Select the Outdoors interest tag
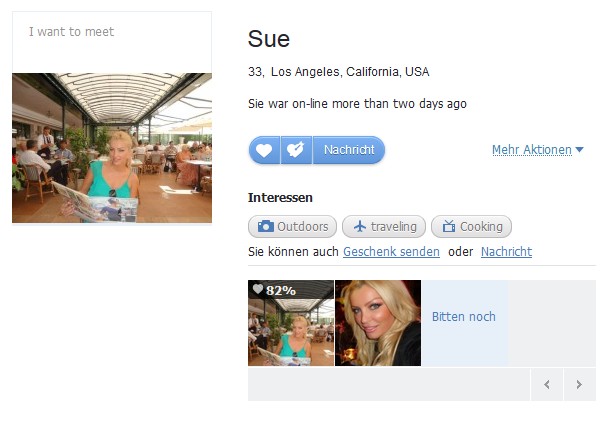The width and height of the screenshot is (611, 422). pos(292,226)
